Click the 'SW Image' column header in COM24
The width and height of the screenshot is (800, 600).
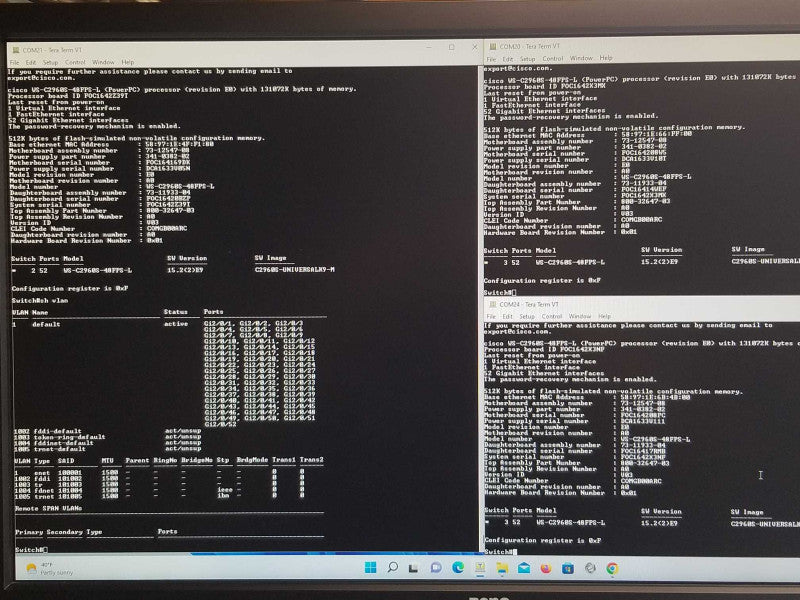pos(747,512)
